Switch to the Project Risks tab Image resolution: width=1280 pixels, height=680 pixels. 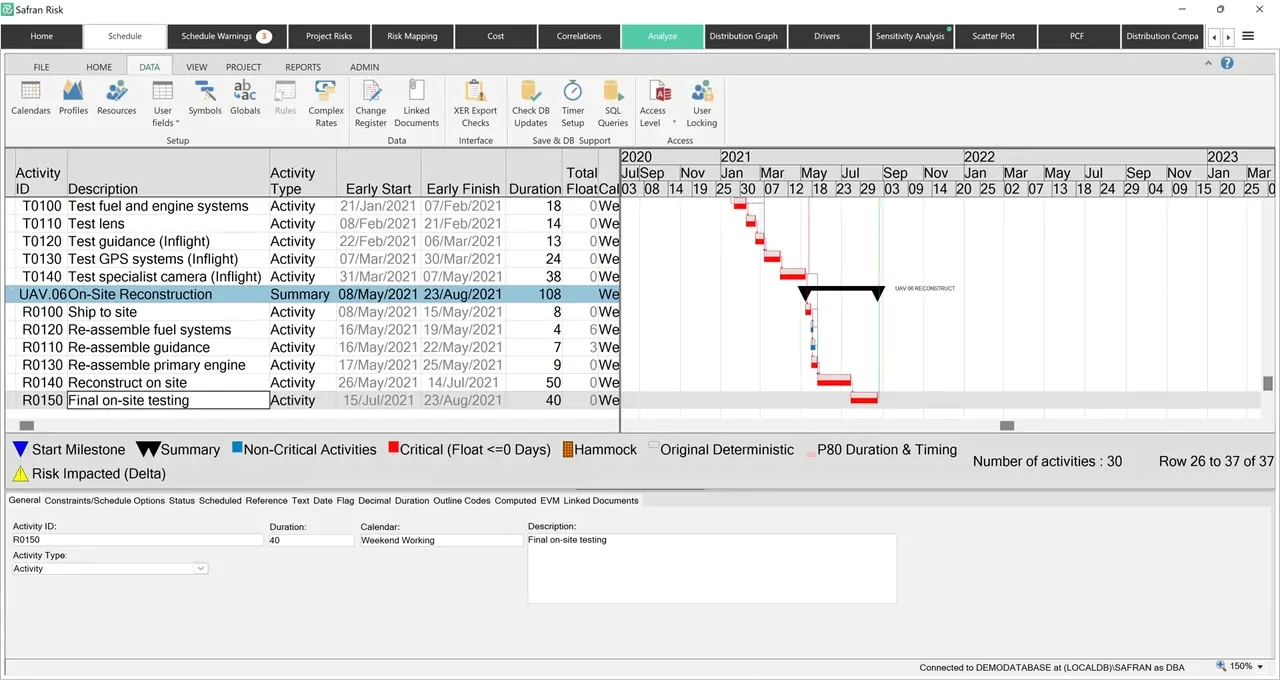329,36
